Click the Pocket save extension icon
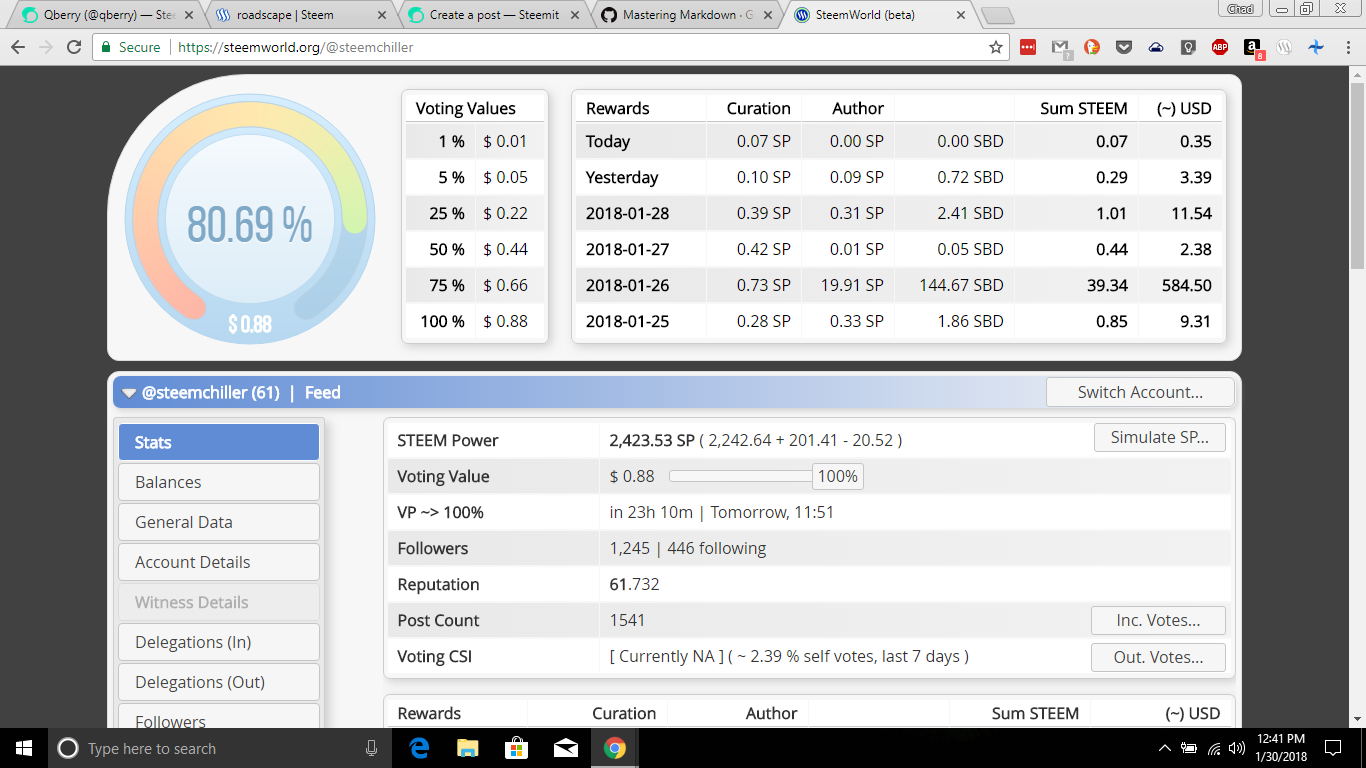Viewport: 1366px width, 768px height. point(1124,47)
